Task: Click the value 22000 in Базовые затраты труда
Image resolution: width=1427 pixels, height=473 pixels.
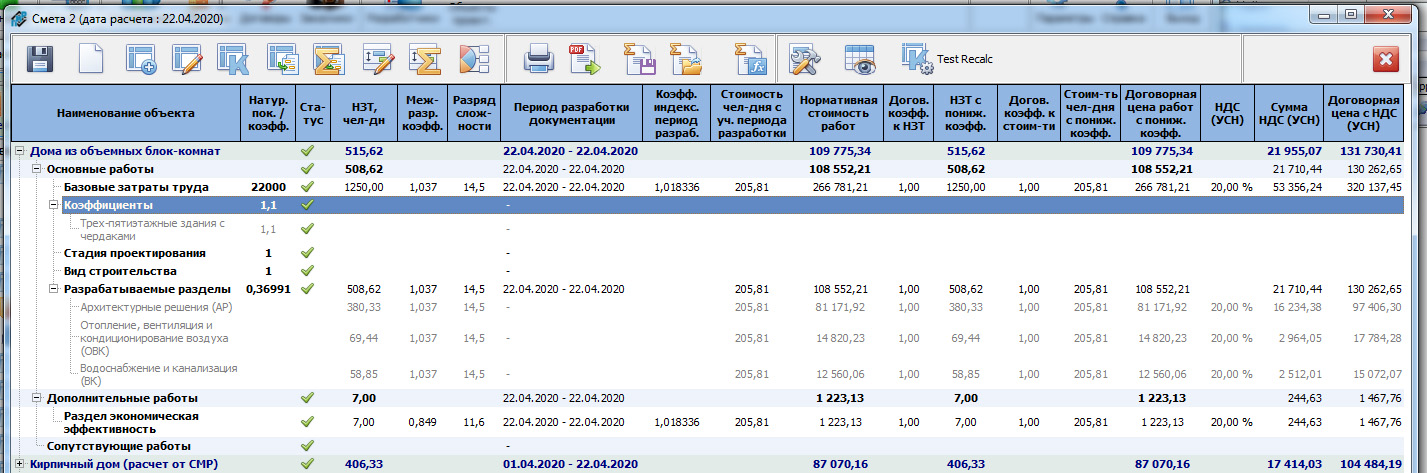Action: [268, 187]
